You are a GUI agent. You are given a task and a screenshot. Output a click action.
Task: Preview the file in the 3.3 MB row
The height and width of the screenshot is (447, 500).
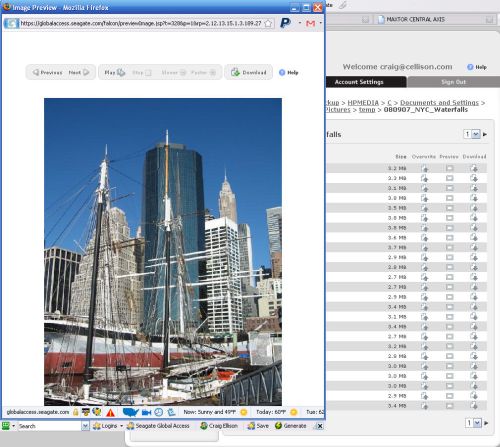450,178
